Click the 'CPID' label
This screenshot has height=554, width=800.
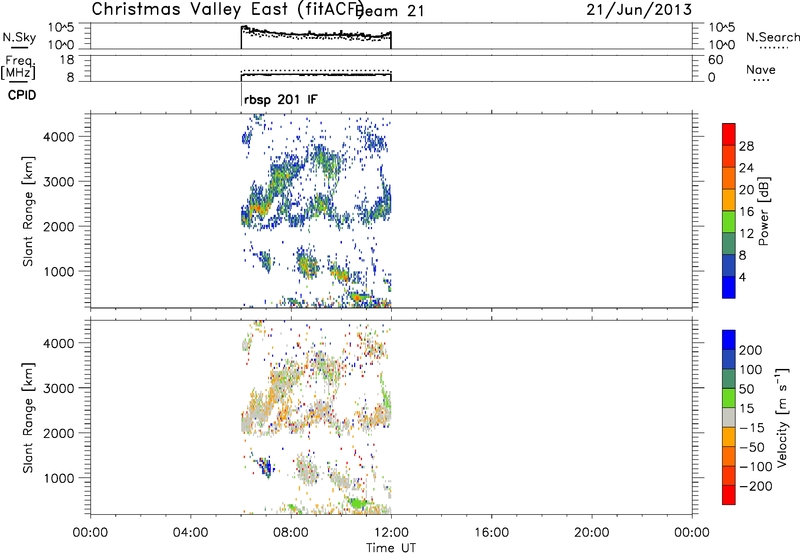click(22, 95)
